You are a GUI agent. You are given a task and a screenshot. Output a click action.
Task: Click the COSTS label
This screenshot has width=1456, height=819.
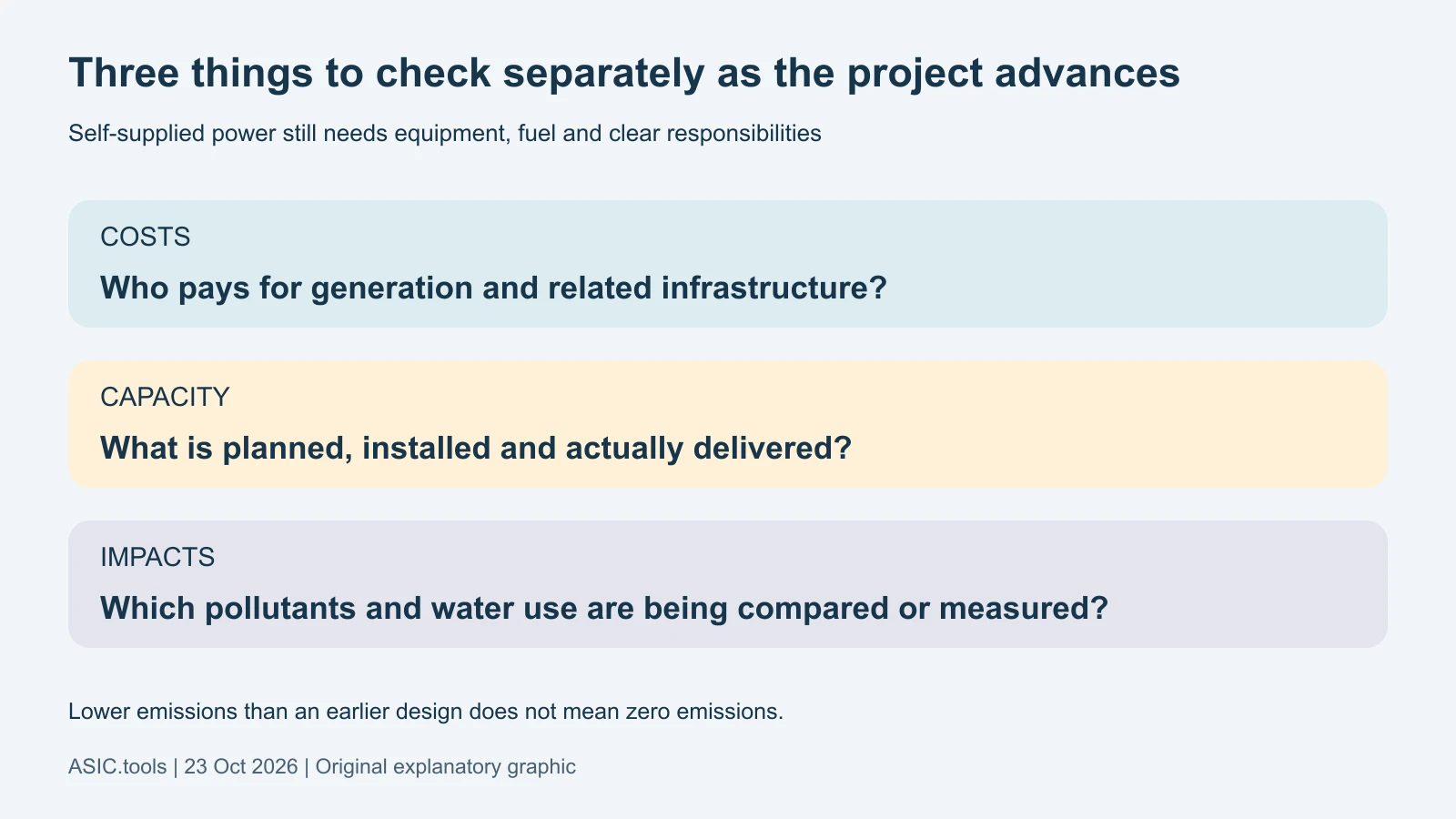[146, 237]
